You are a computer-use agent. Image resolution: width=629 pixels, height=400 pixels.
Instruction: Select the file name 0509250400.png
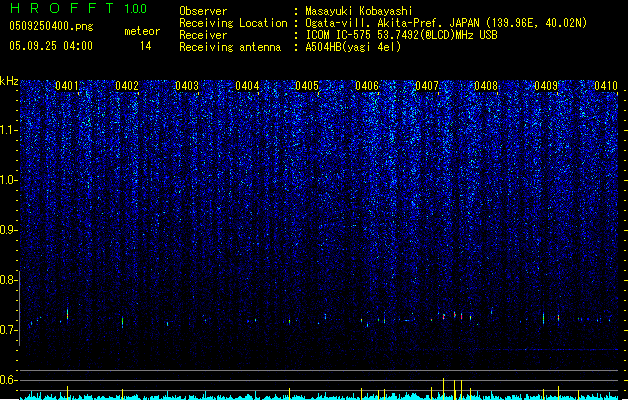point(51,26)
